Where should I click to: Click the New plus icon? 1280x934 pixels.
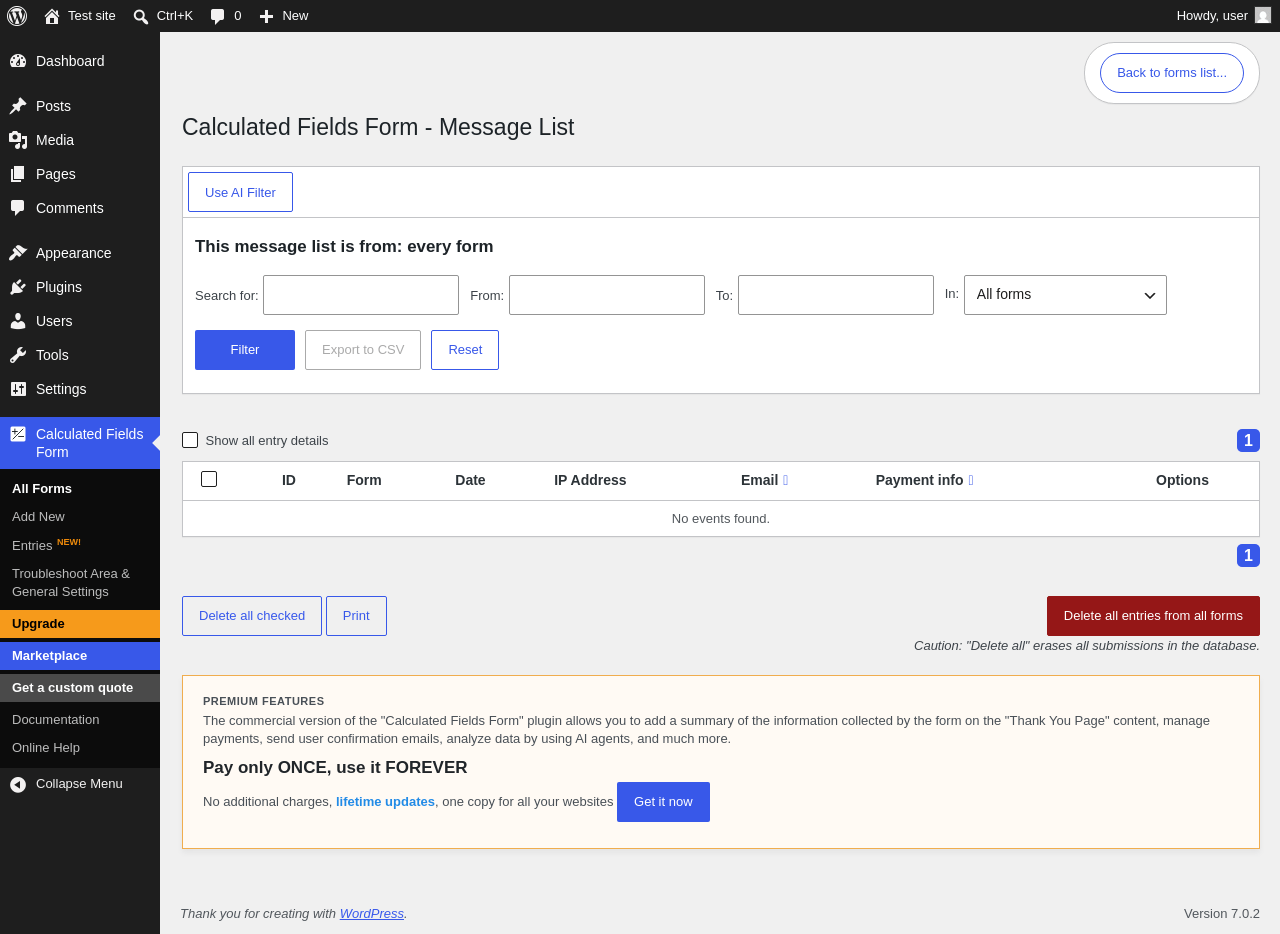point(266,16)
